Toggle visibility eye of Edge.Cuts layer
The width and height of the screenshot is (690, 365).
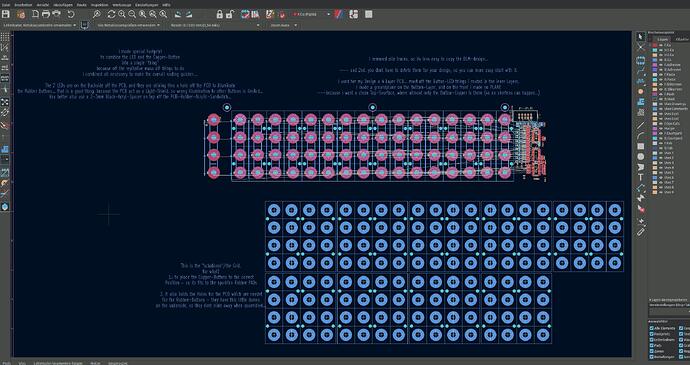(661, 124)
